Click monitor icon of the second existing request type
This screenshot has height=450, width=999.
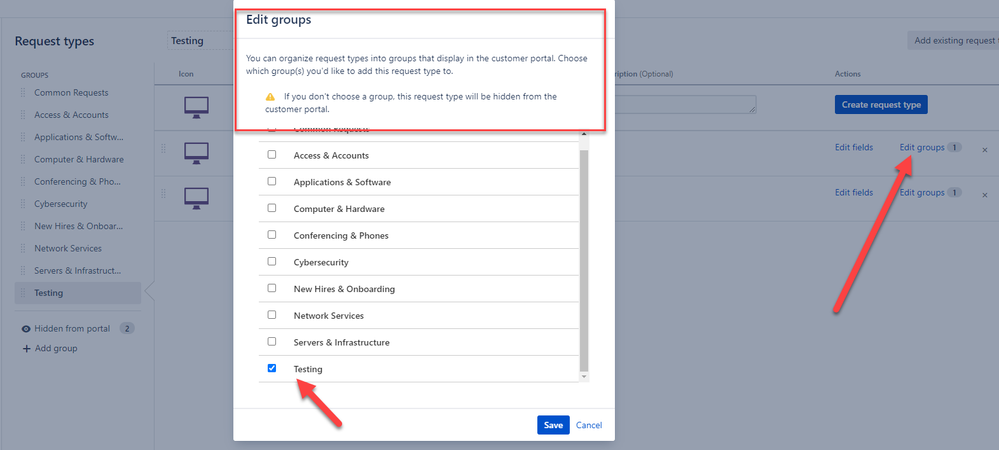196,197
